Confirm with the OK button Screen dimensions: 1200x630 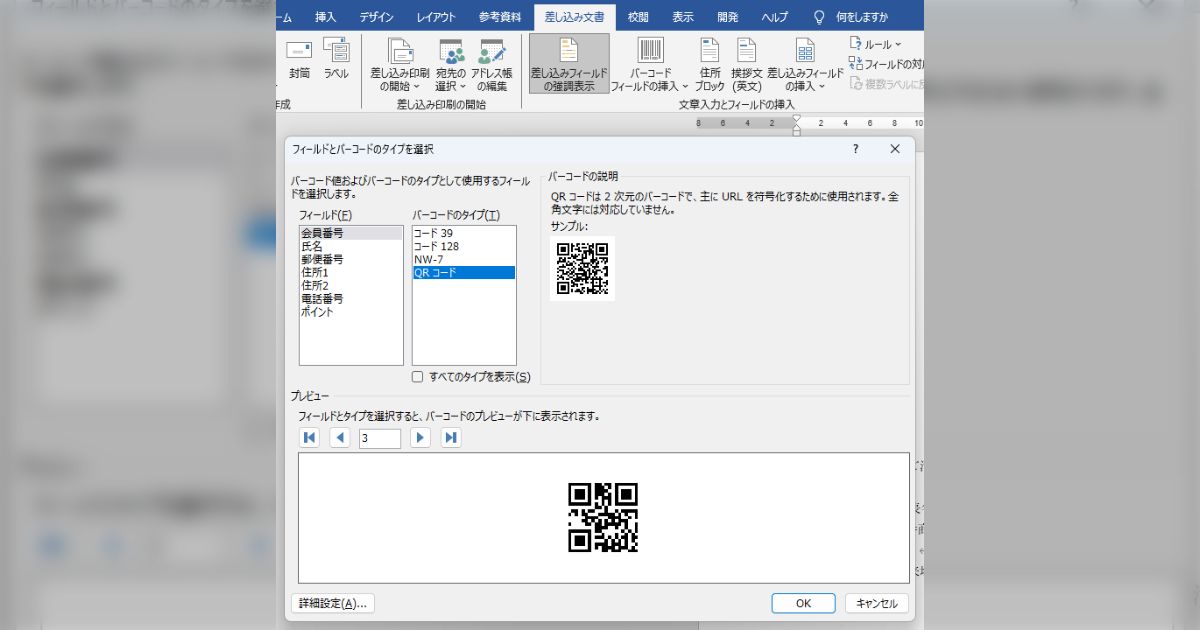point(803,603)
